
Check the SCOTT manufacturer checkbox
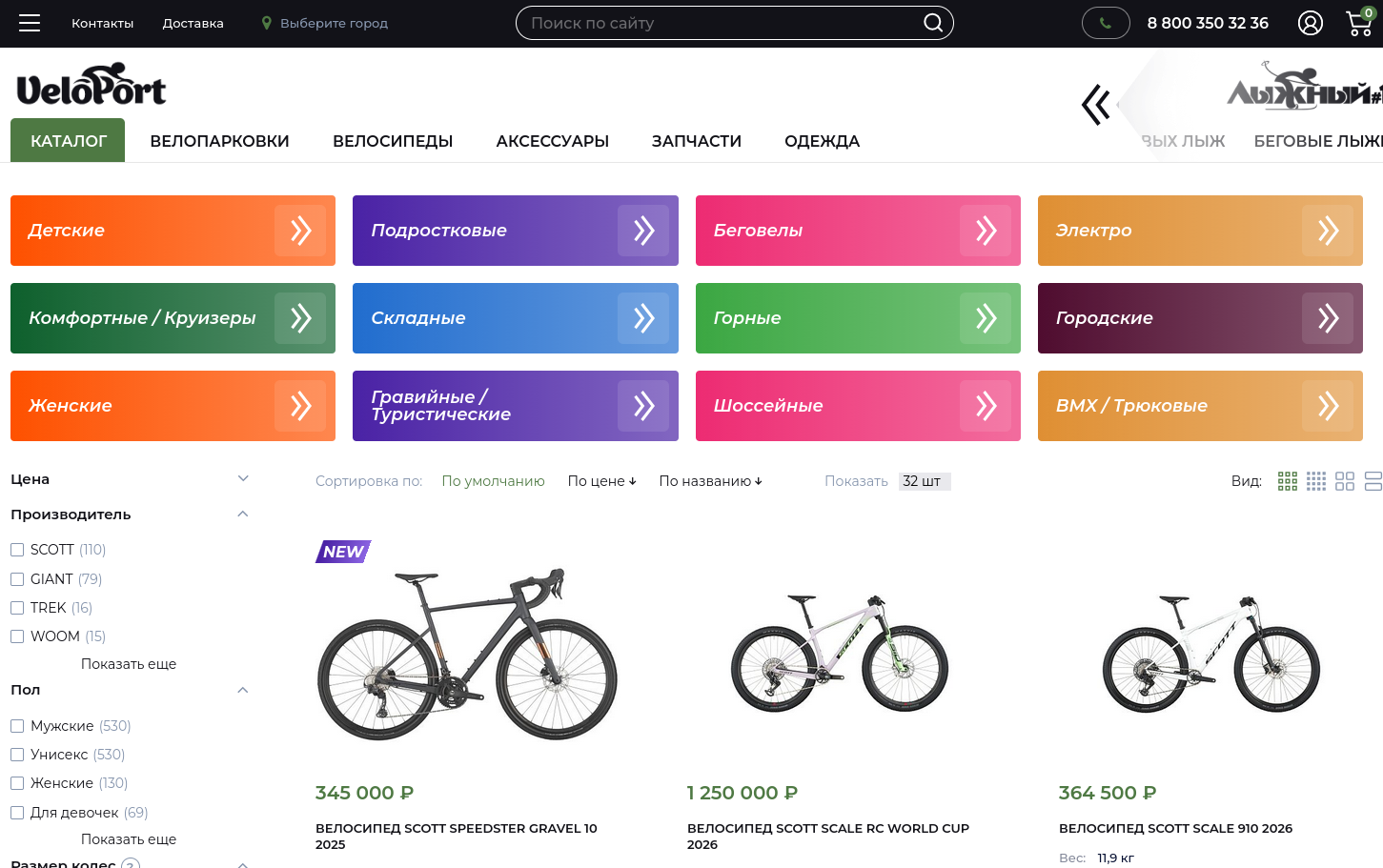[x=17, y=550]
